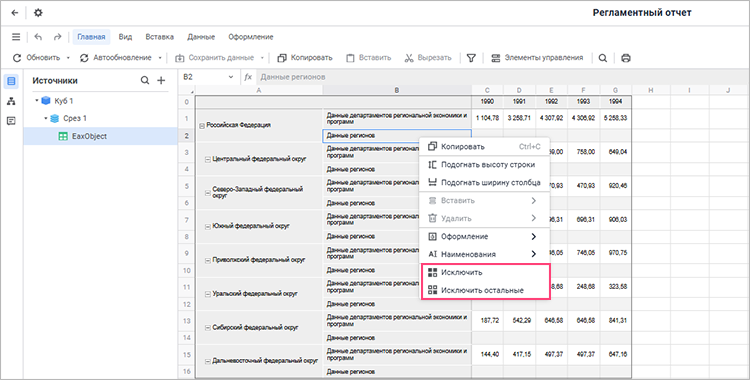Click the redo arrow icon

(x=57, y=37)
